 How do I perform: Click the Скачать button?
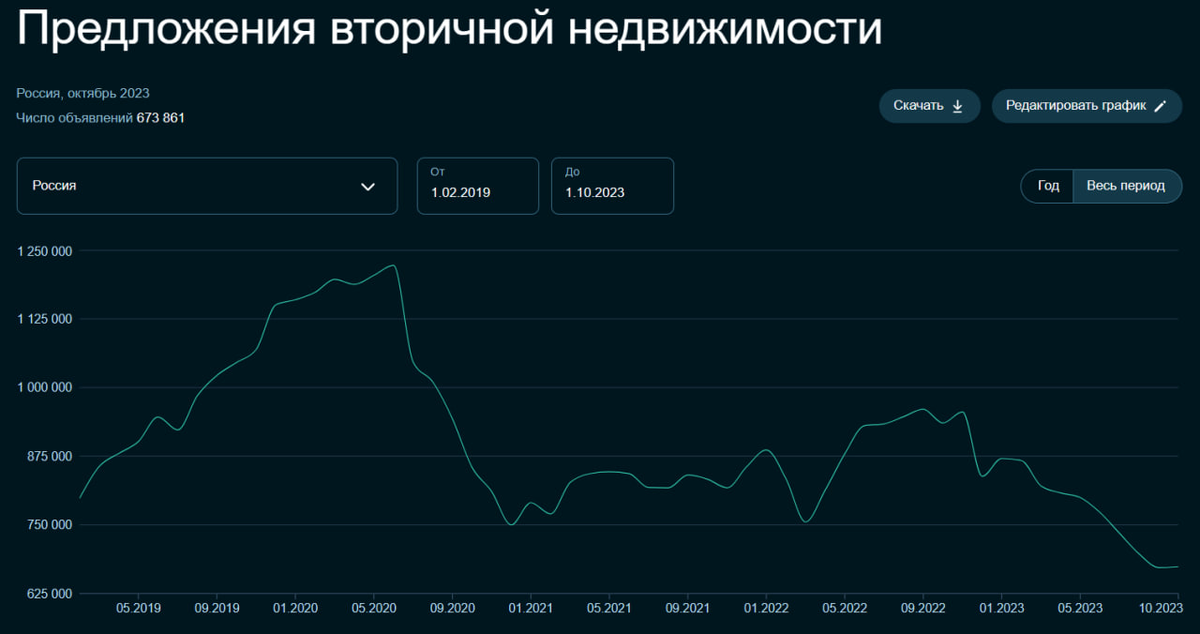point(928,105)
